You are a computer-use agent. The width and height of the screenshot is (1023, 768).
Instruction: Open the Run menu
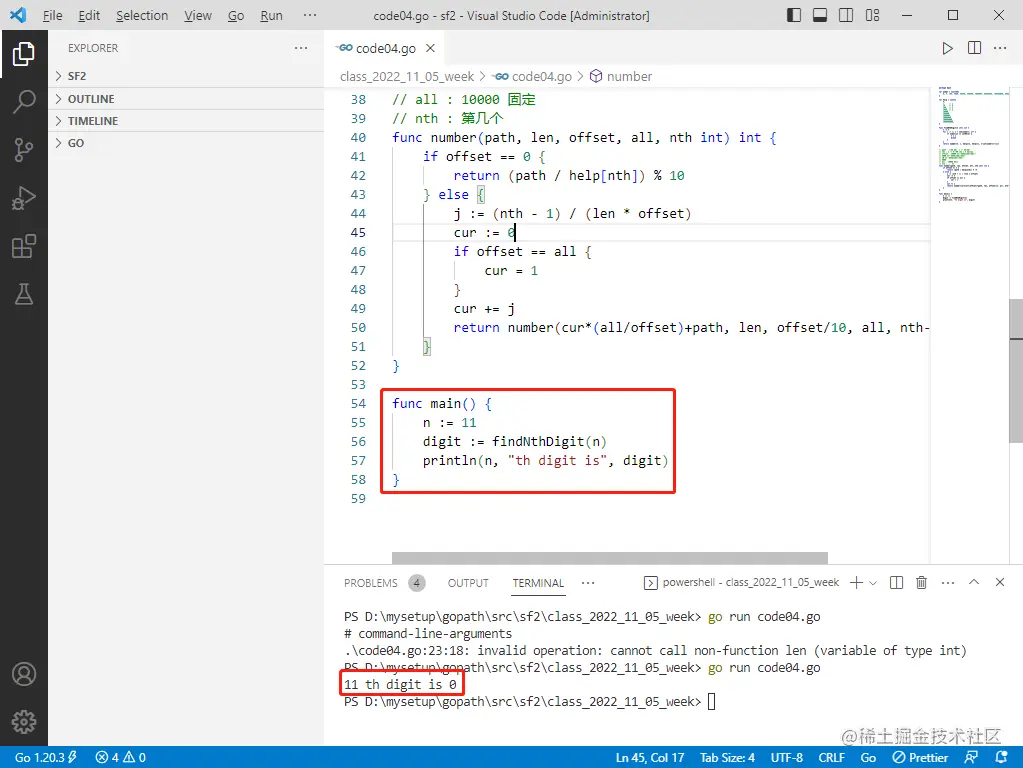click(271, 15)
